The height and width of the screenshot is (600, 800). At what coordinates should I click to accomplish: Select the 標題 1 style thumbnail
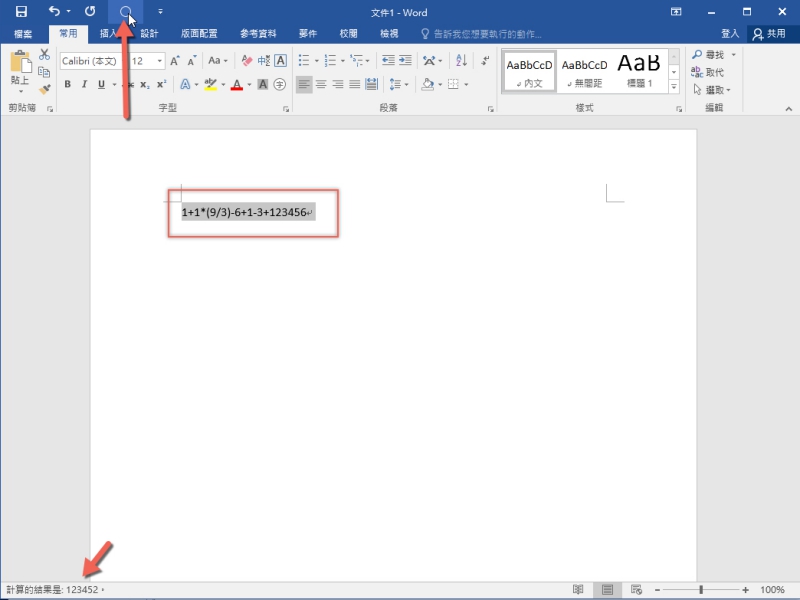pos(640,68)
